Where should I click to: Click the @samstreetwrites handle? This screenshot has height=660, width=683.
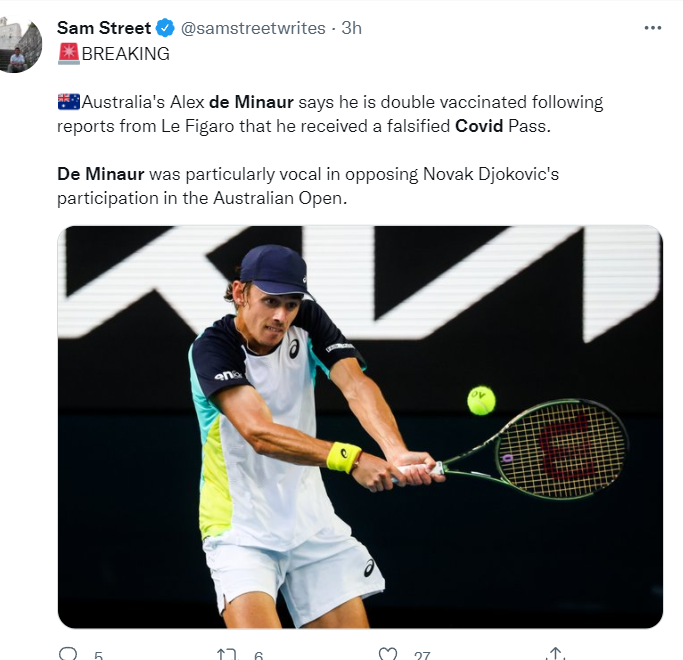(253, 28)
